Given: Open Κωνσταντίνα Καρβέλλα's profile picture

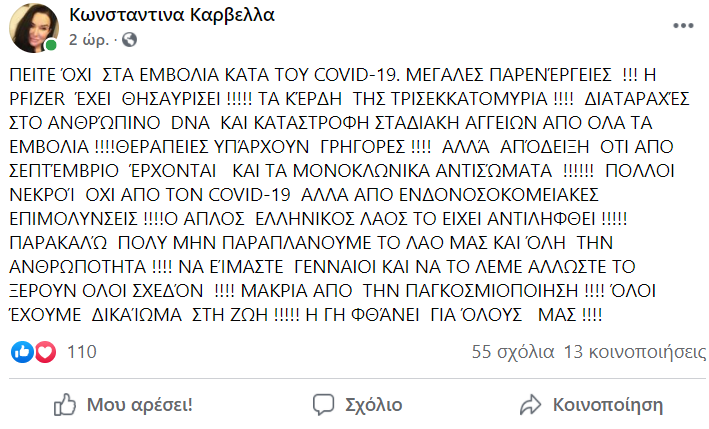Looking at the screenshot, I should pos(33,27).
